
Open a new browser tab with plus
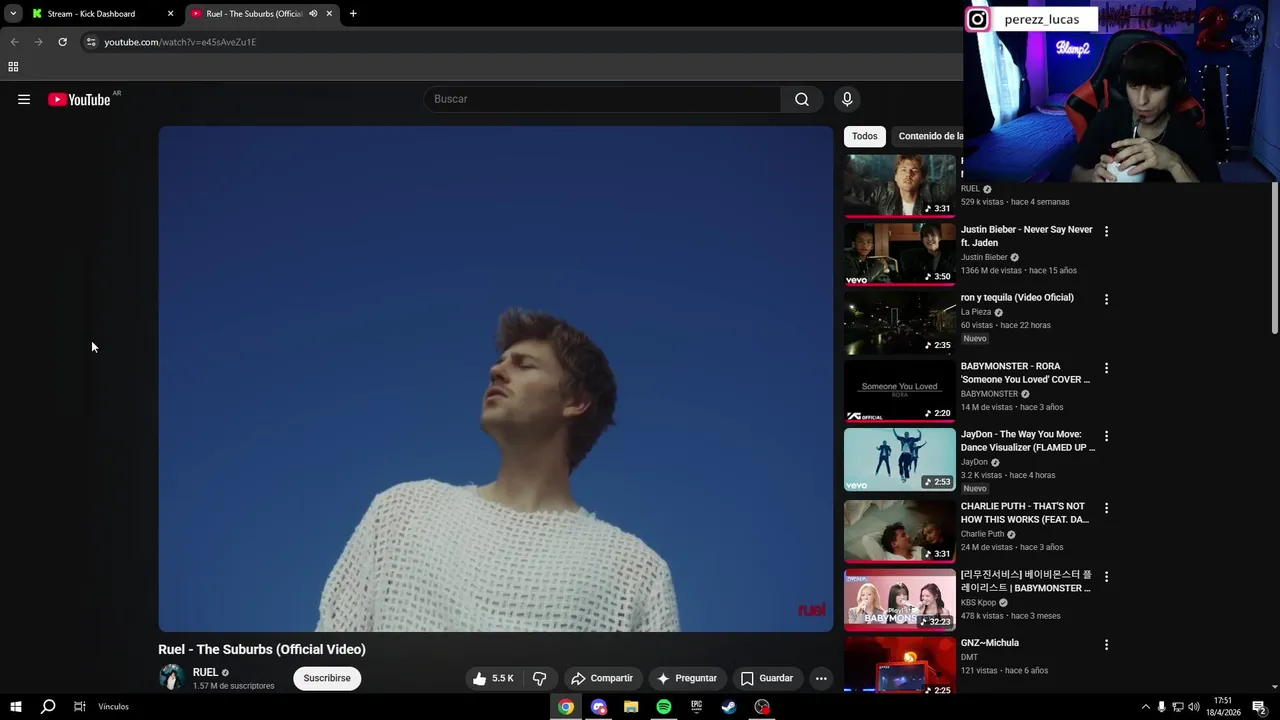click(x=353, y=14)
